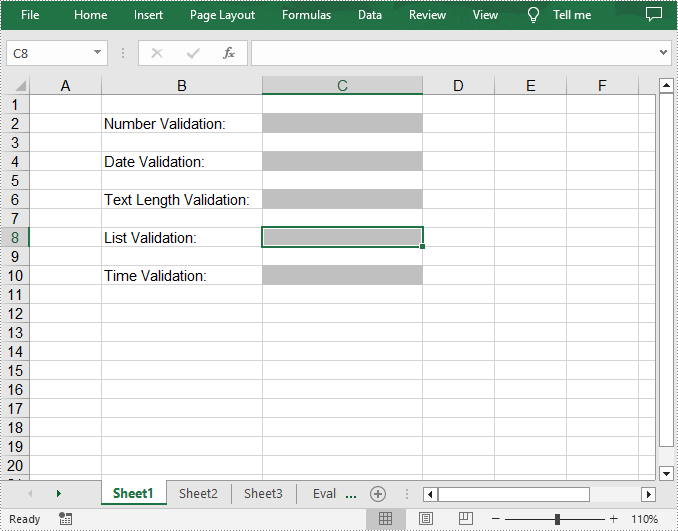Click vertical scrollbar down arrow
The height and width of the screenshot is (531, 678).
(x=666, y=473)
